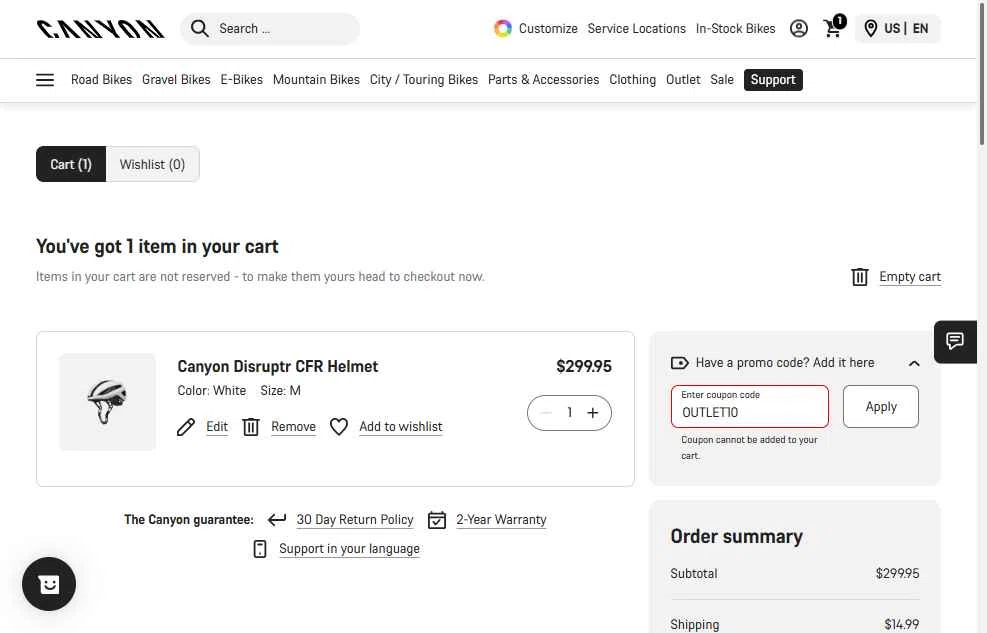Click the Canyon logo
This screenshot has width=987, height=633.
pyautogui.click(x=101, y=29)
